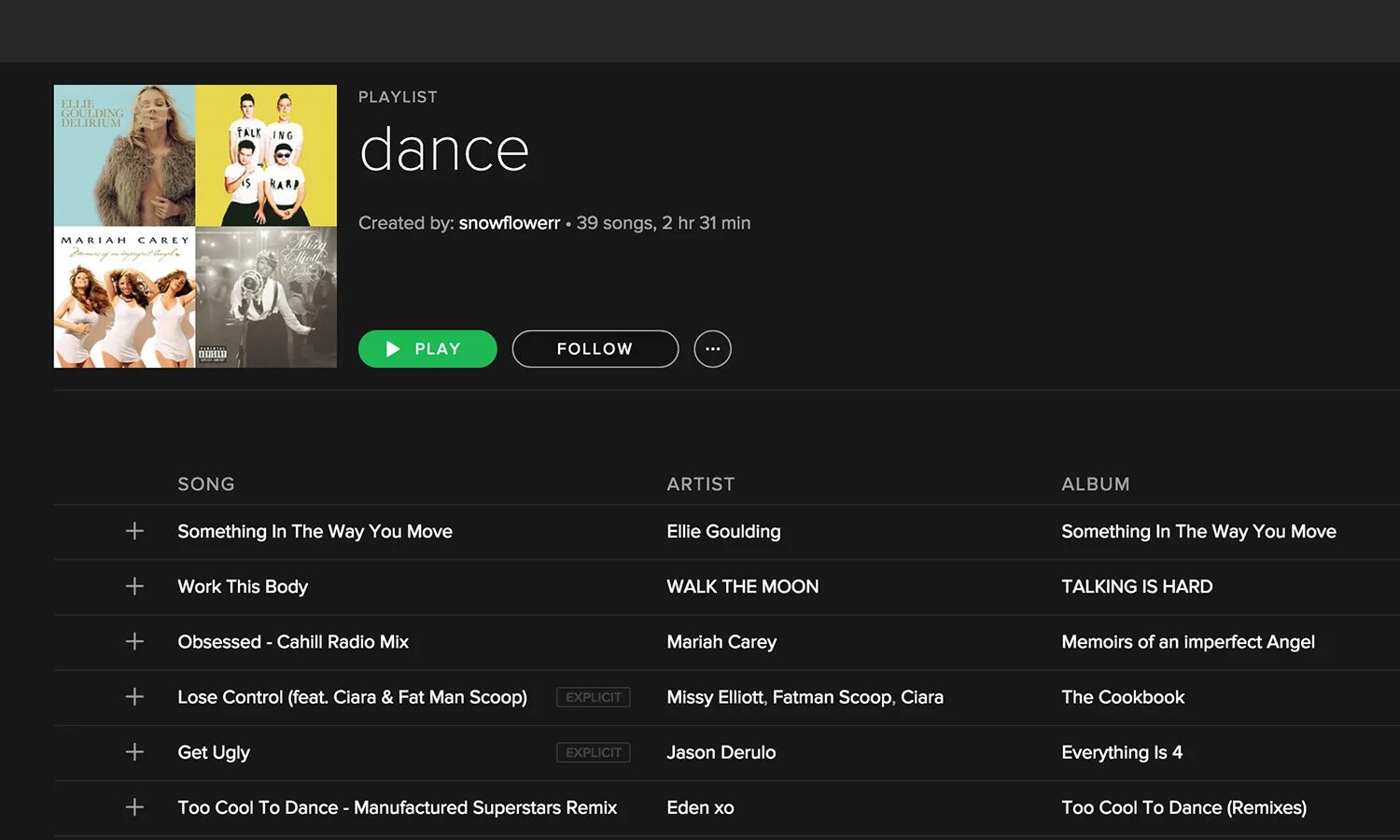
Task: Open Fatman Scoop artist link
Action: (832, 697)
